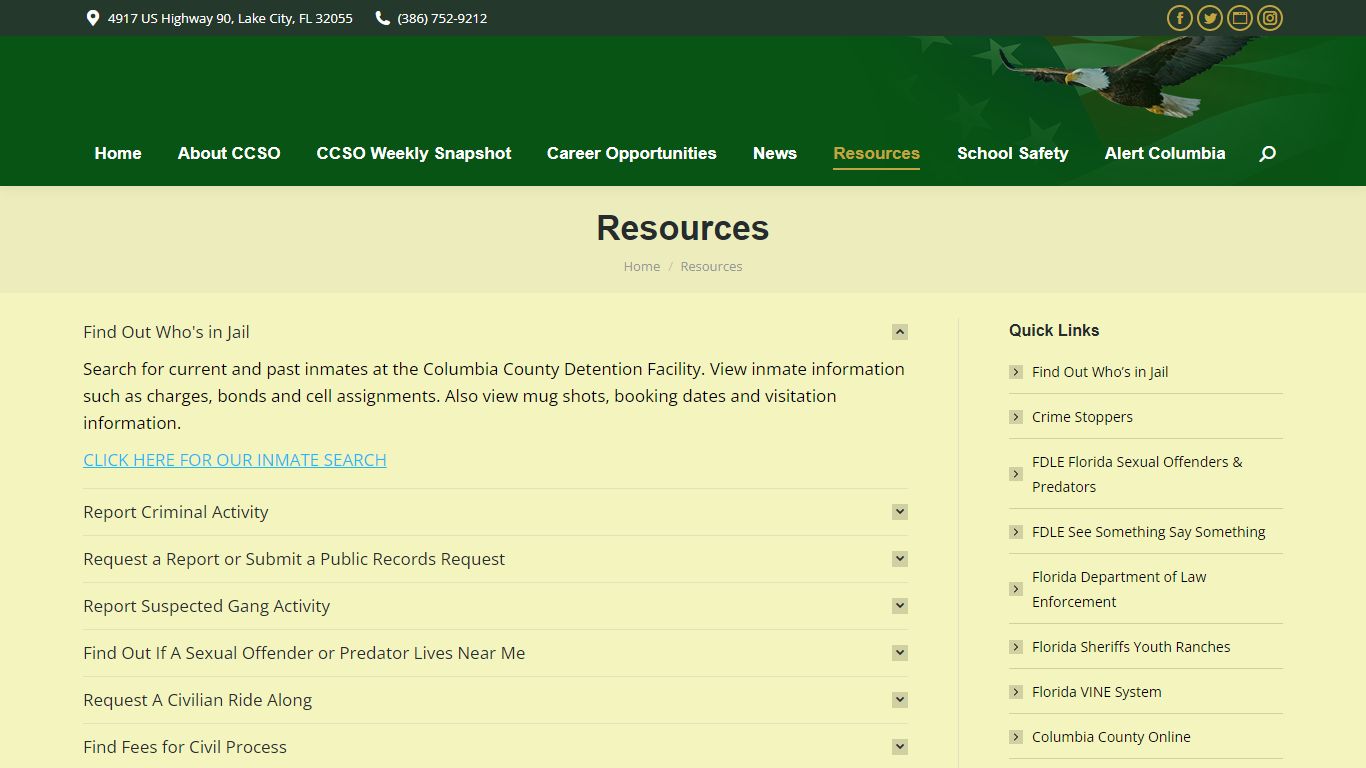This screenshot has width=1366, height=768.
Task: Expand the Request A Civilian Ride Along section
Action: [x=900, y=700]
